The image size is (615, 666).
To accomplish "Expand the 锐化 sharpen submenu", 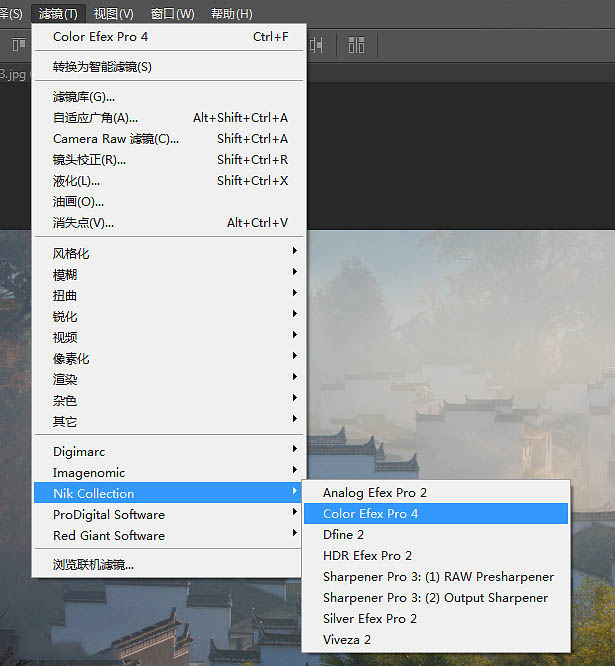I will click(65, 316).
